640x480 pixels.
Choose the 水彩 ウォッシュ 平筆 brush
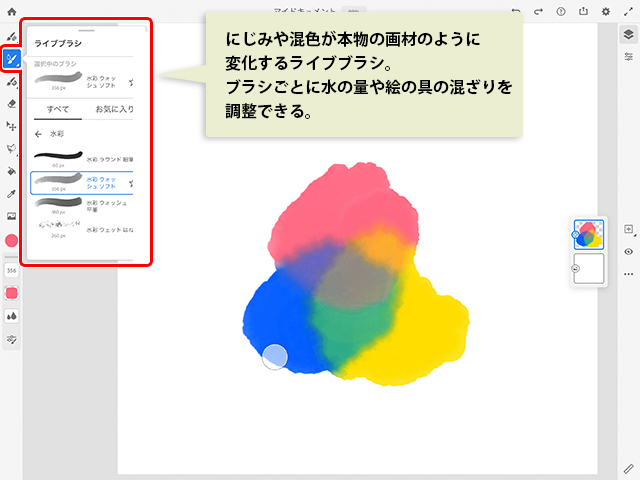[83, 206]
